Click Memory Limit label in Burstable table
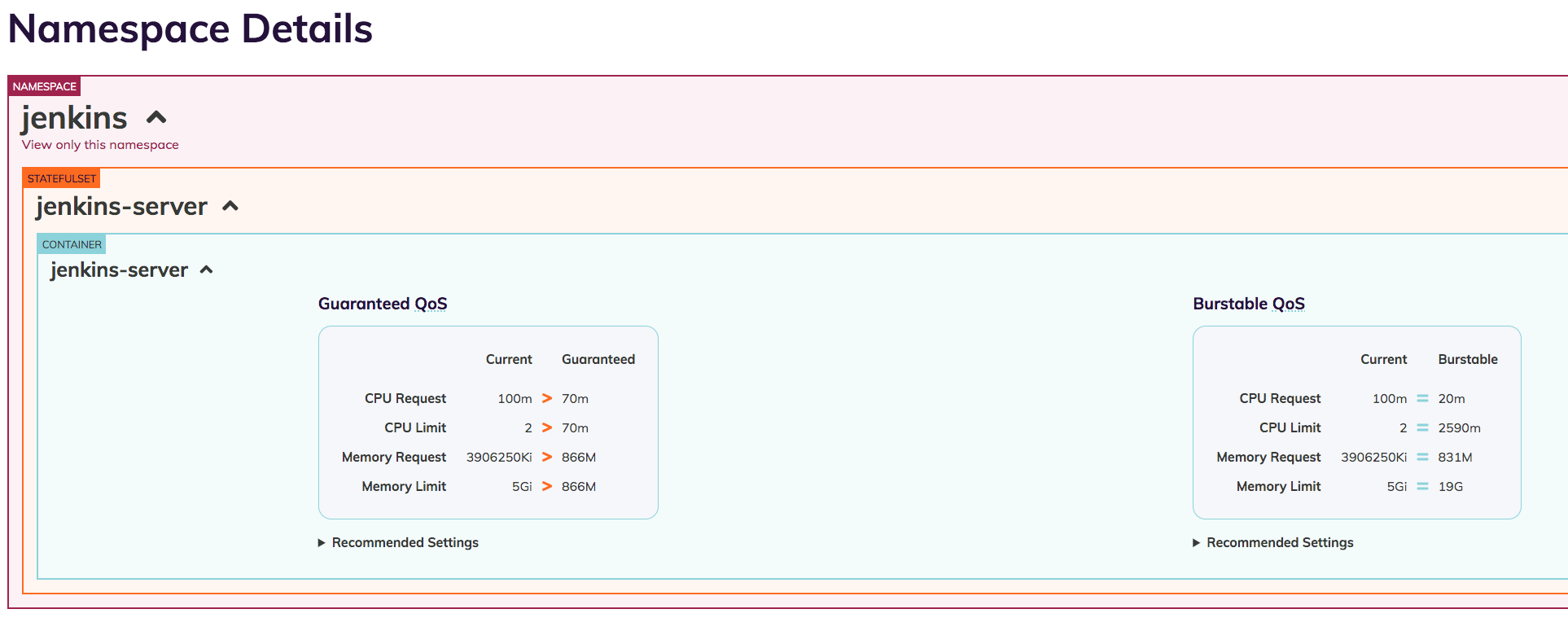This screenshot has width=1568, height=631. pos(1279,486)
